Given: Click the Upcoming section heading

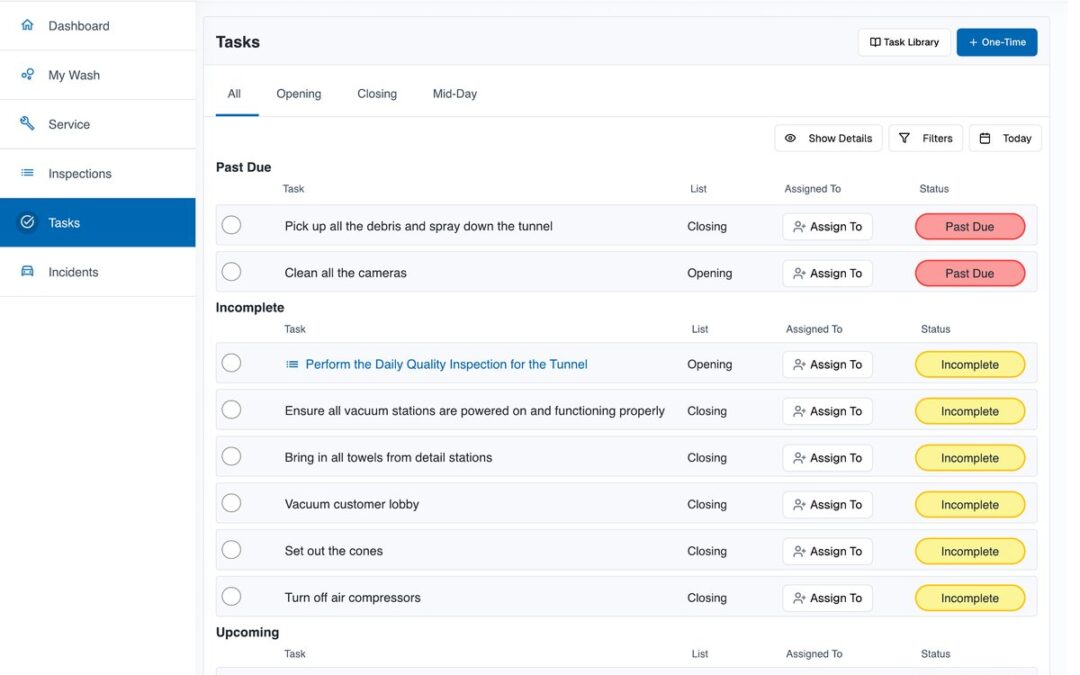Looking at the screenshot, I should pos(247,632).
